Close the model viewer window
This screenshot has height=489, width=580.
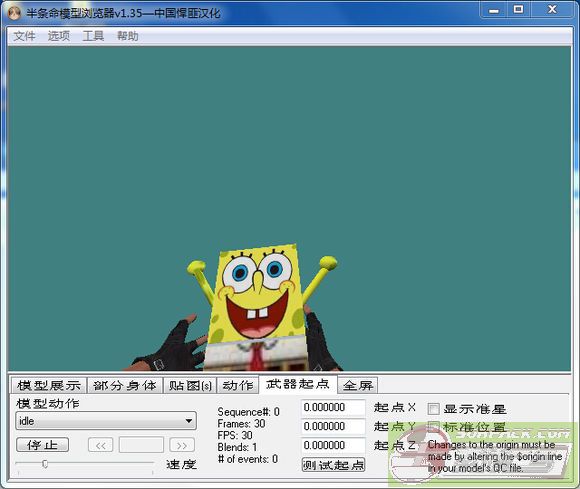point(552,10)
